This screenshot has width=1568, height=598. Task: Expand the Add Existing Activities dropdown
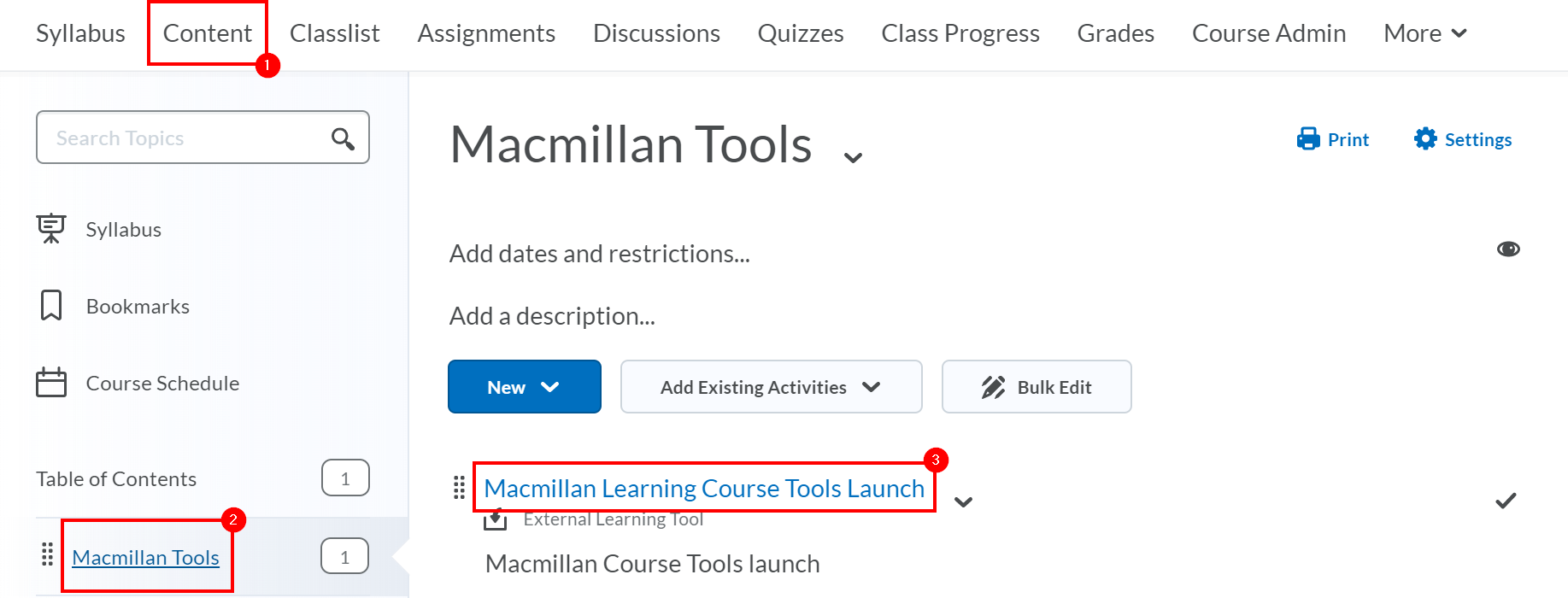point(769,386)
